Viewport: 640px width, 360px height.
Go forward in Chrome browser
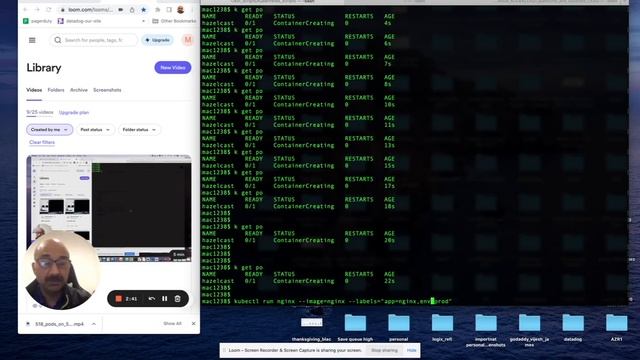click(37, 9)
